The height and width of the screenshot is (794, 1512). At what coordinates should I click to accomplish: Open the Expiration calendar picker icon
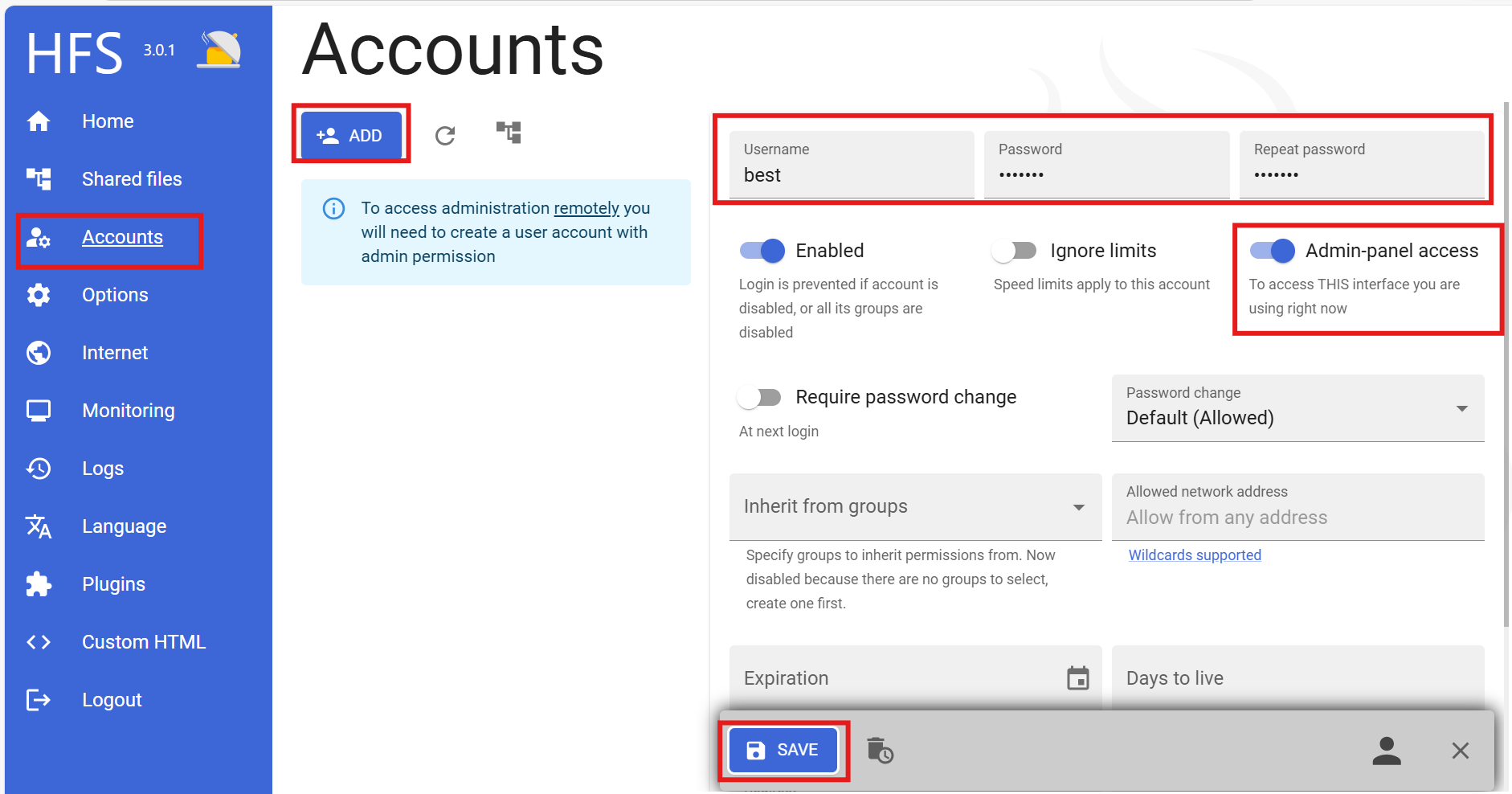pos(1077,678)
